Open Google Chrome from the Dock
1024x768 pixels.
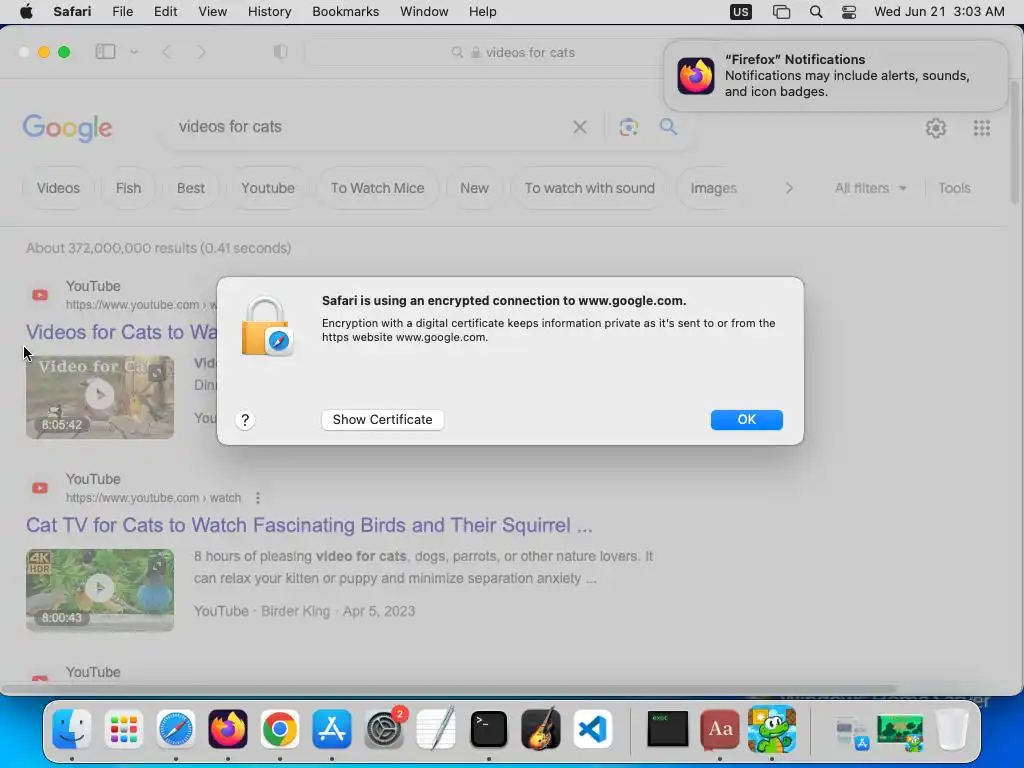280,729
